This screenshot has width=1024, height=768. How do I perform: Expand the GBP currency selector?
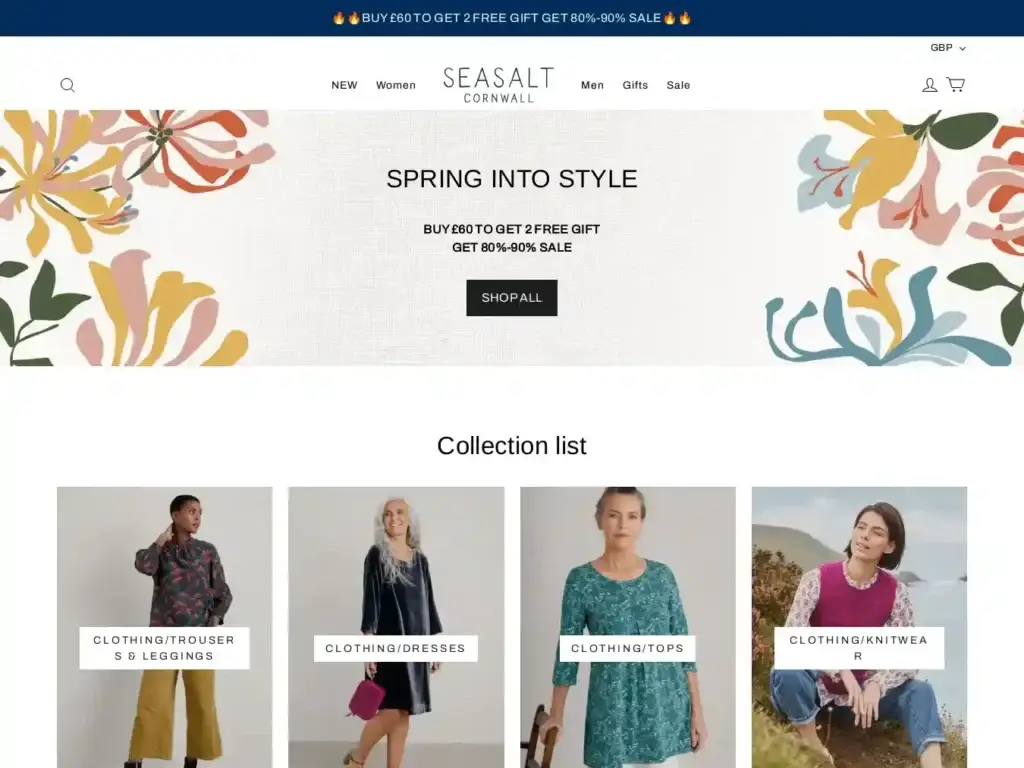(948, 48)
